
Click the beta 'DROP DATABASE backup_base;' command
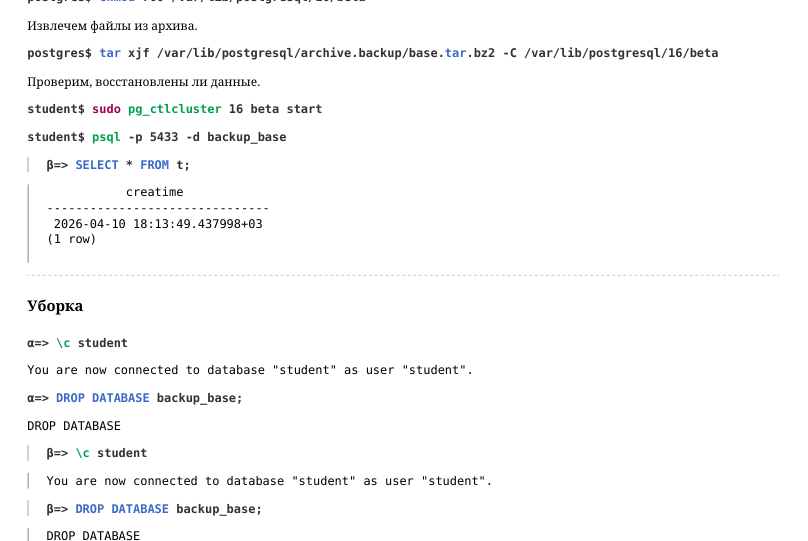(x=154, y=509)
